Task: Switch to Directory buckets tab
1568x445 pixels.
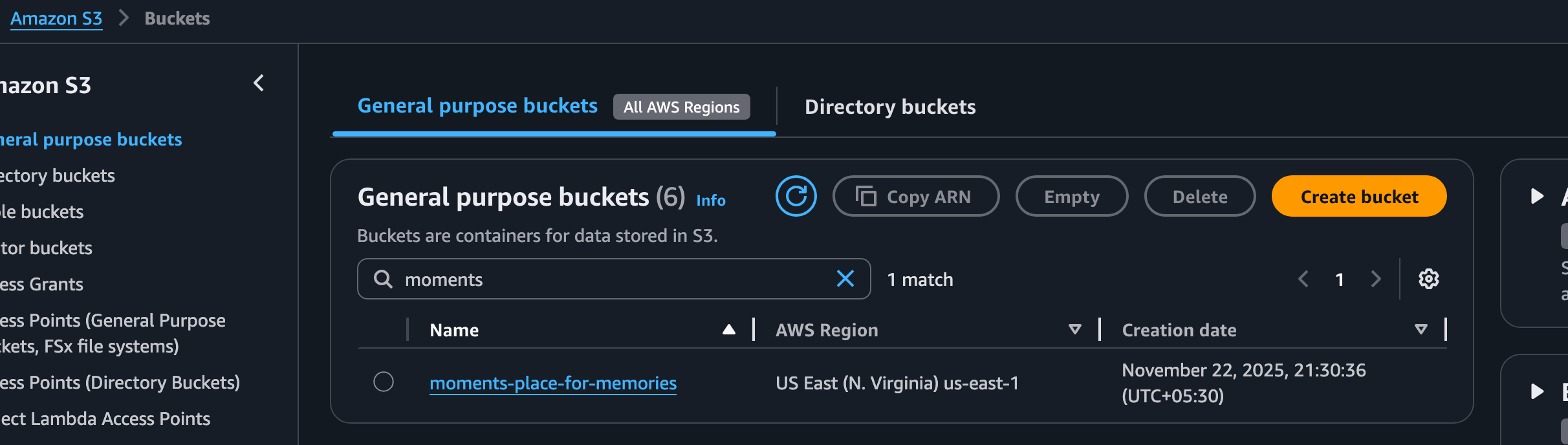Action: 889,107
